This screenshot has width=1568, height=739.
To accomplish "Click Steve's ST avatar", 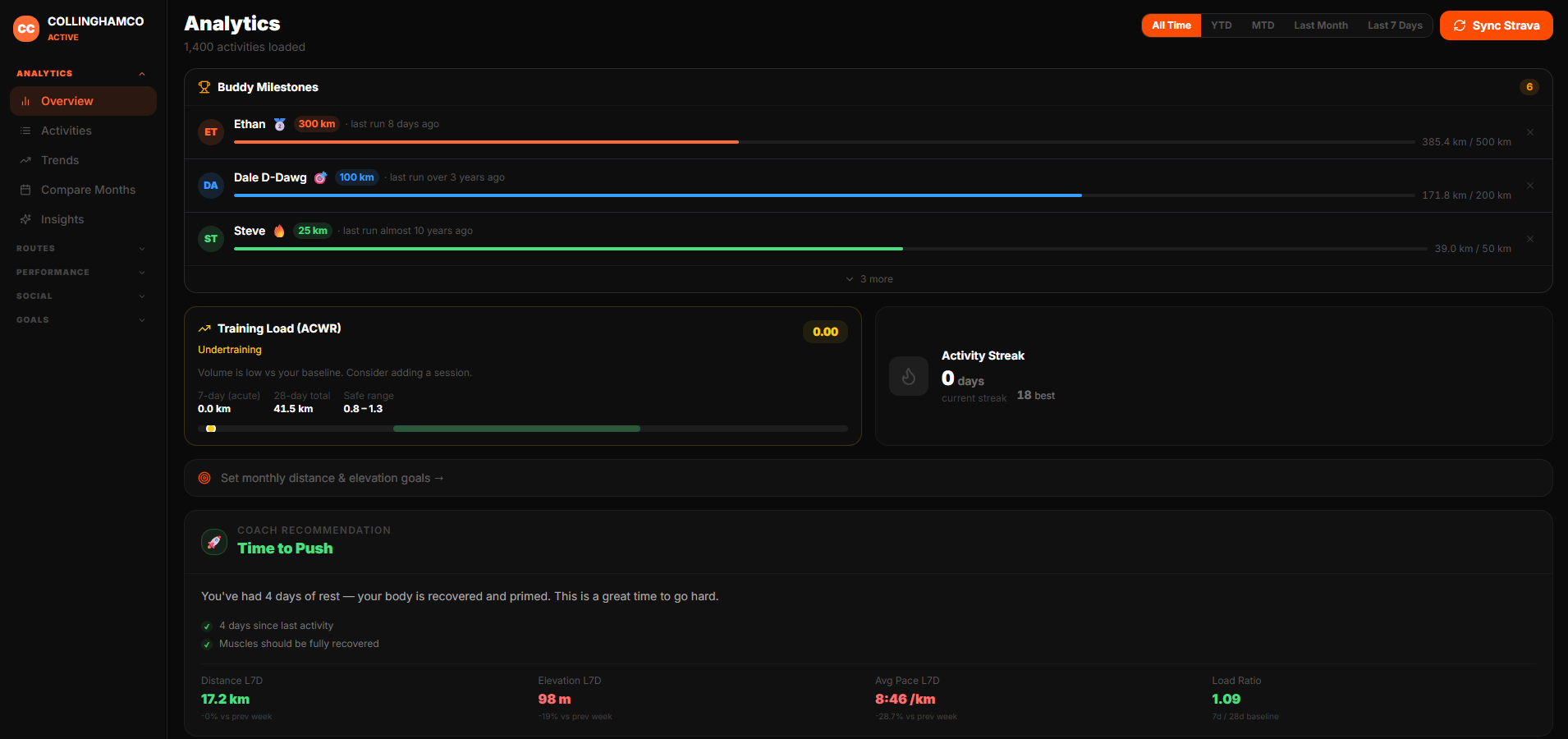I will tap(211, 239).
